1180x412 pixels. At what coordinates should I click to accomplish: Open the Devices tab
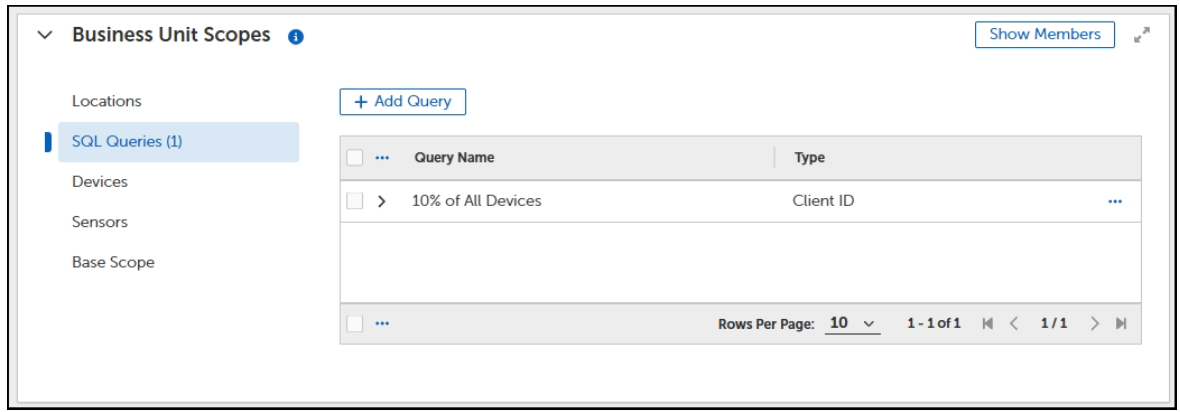click(100, 182)
